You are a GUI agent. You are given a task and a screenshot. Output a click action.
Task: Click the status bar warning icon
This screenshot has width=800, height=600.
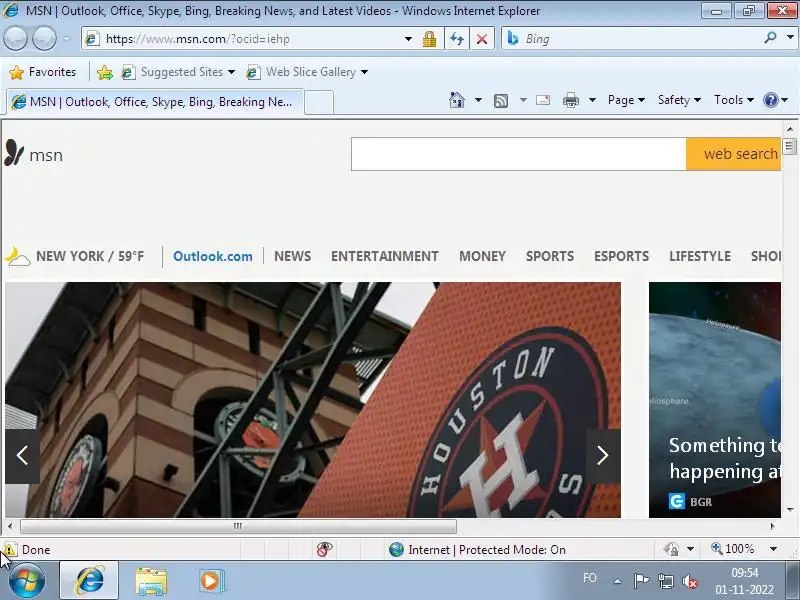coord(9,549)
